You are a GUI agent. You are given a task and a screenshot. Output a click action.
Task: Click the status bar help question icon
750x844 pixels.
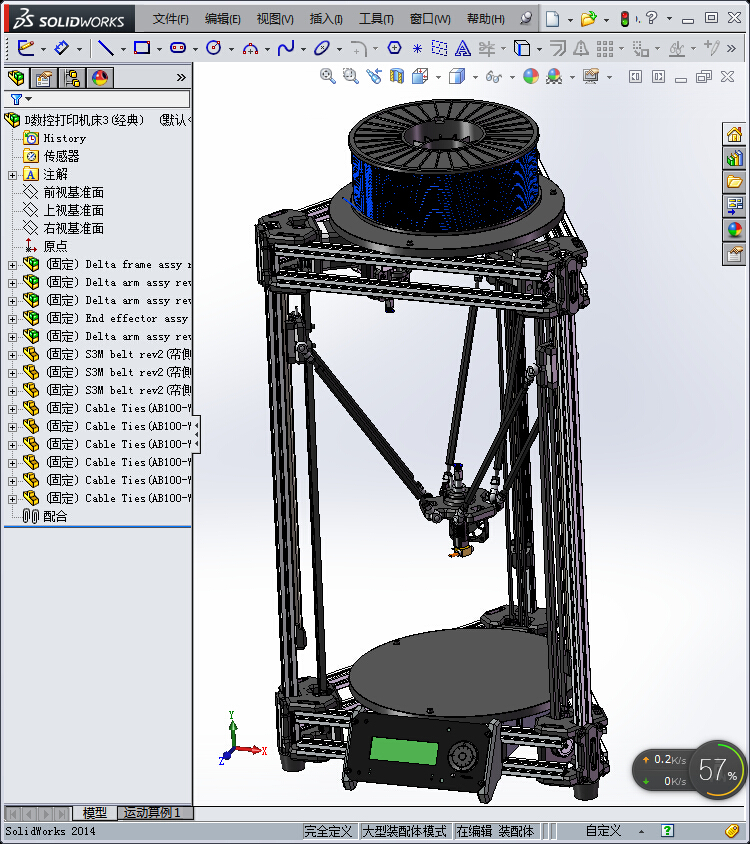(x=667, y=831)
